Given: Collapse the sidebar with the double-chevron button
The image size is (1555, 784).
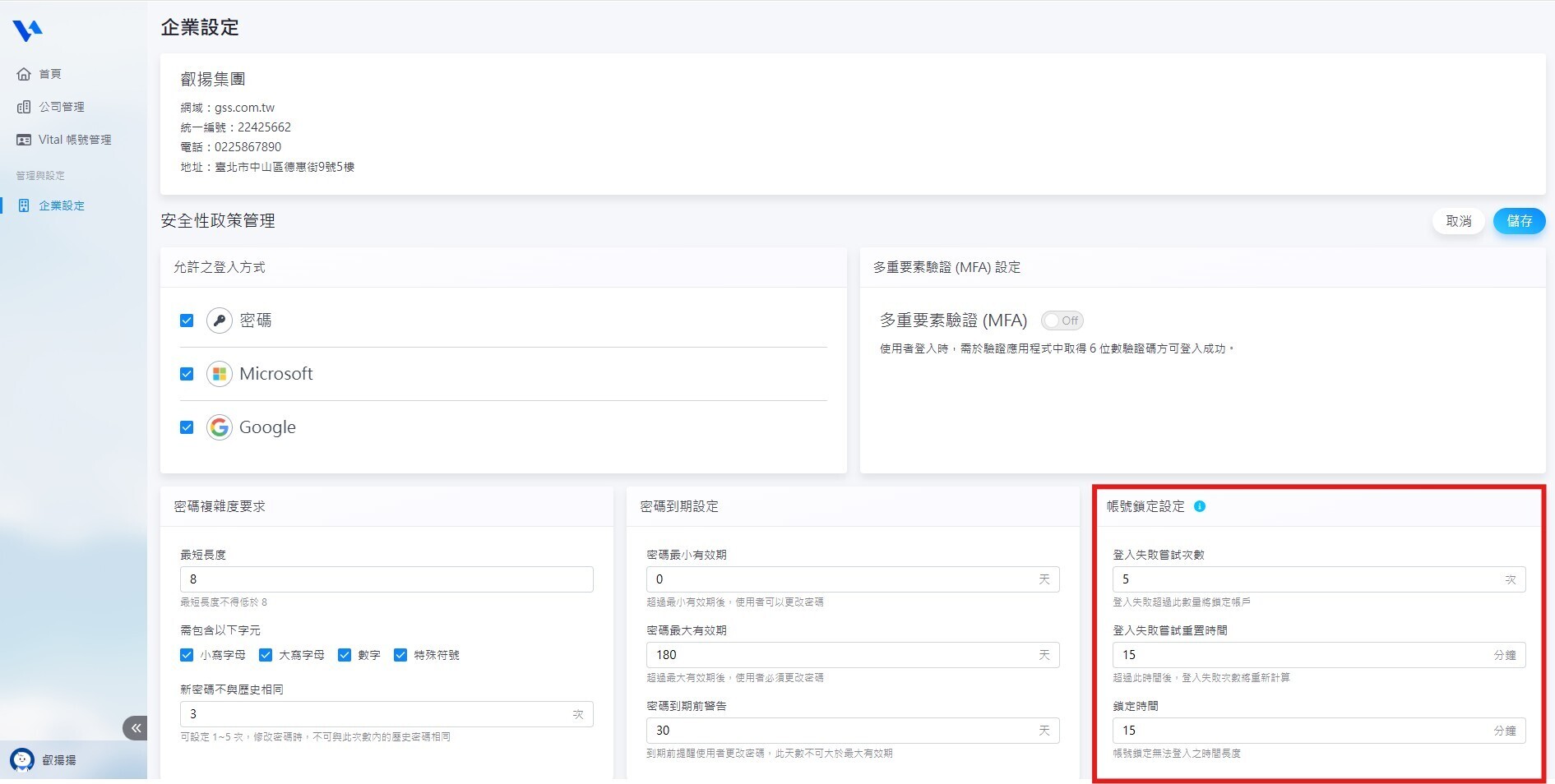Looking at the screenshot, I should pyautogui.click(x=136, y=728).
